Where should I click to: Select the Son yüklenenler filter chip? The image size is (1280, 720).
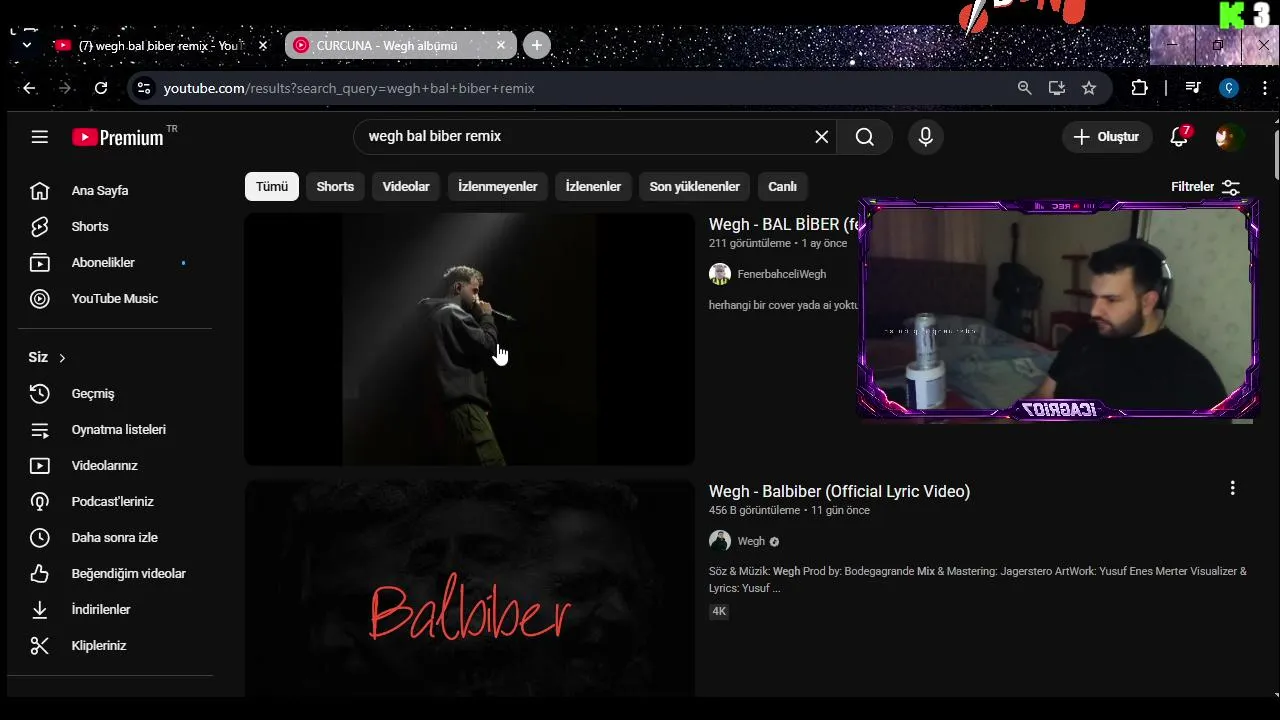pos(695,187)
